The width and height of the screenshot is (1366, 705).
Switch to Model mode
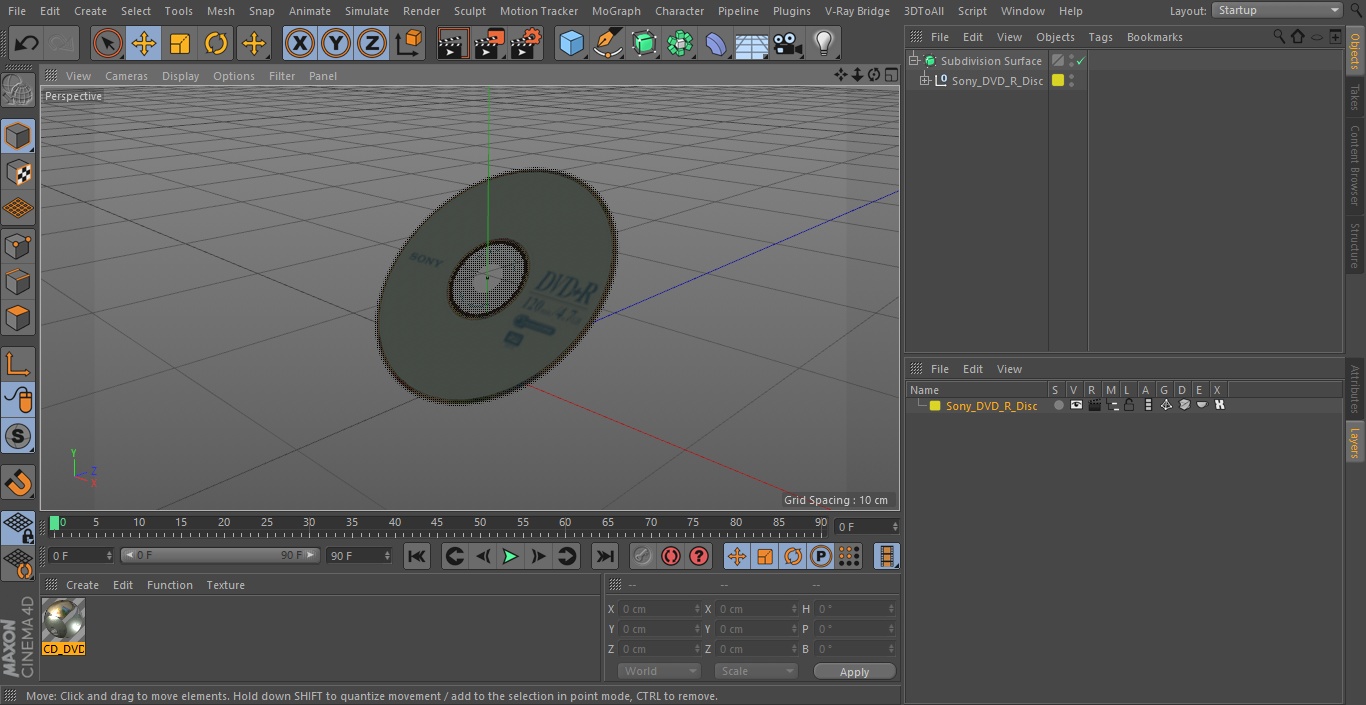click(x=18, y=136)
